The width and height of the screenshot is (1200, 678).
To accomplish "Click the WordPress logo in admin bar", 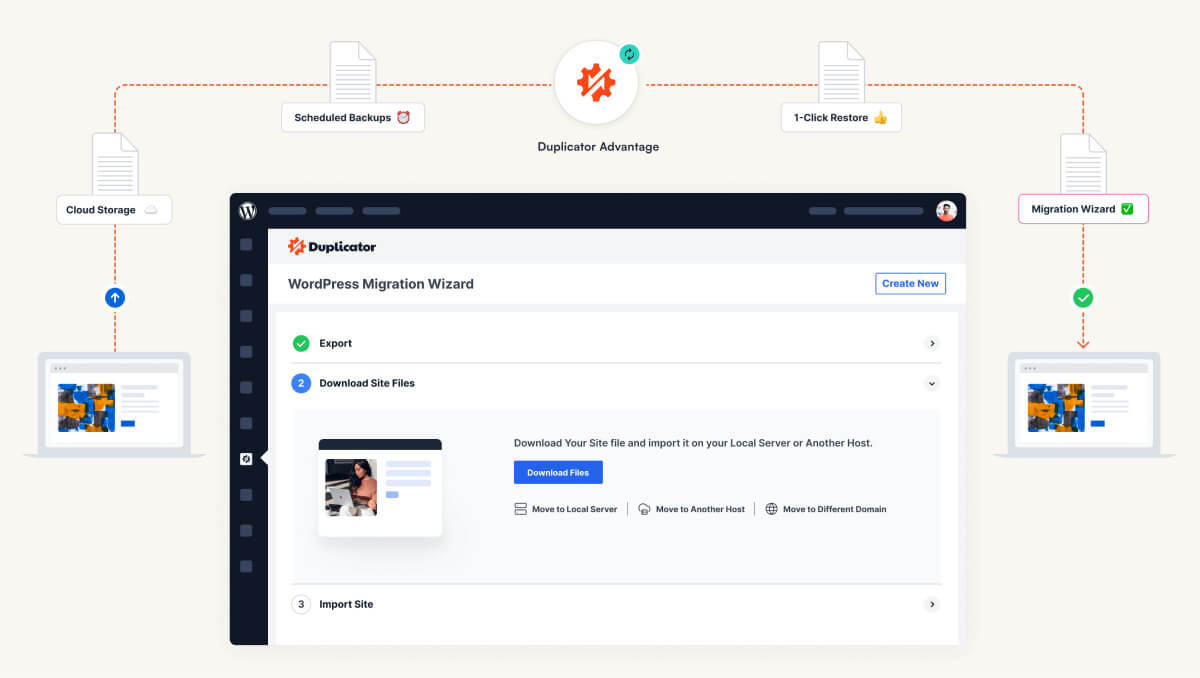I will click(248, 211).
